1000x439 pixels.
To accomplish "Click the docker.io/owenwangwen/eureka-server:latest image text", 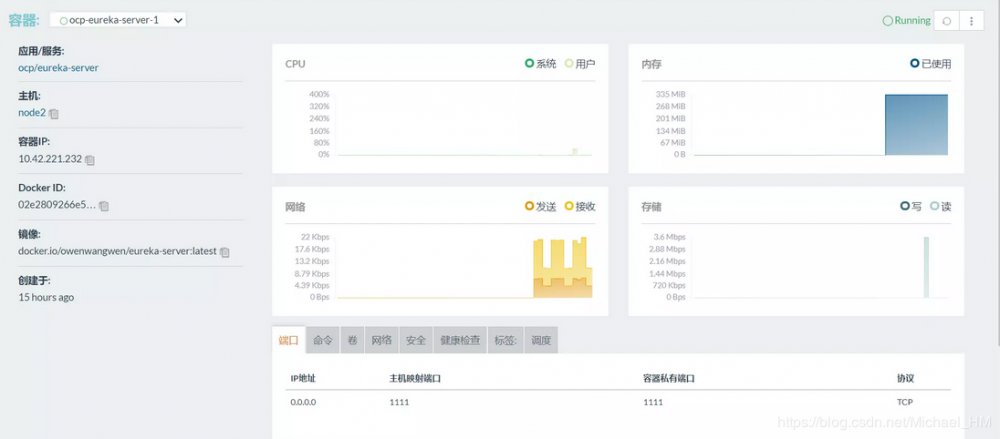I will point(118,251).
